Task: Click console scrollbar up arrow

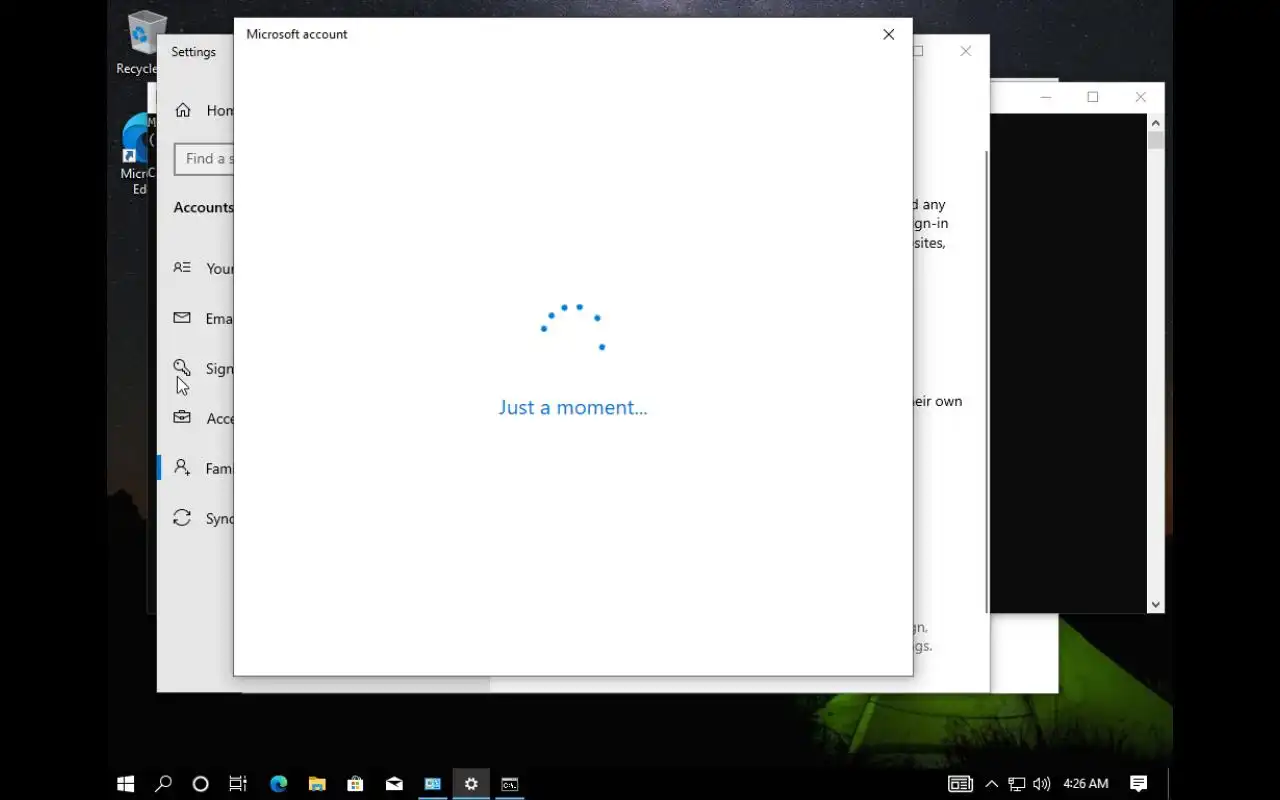Action: [x=1156, y=123]
